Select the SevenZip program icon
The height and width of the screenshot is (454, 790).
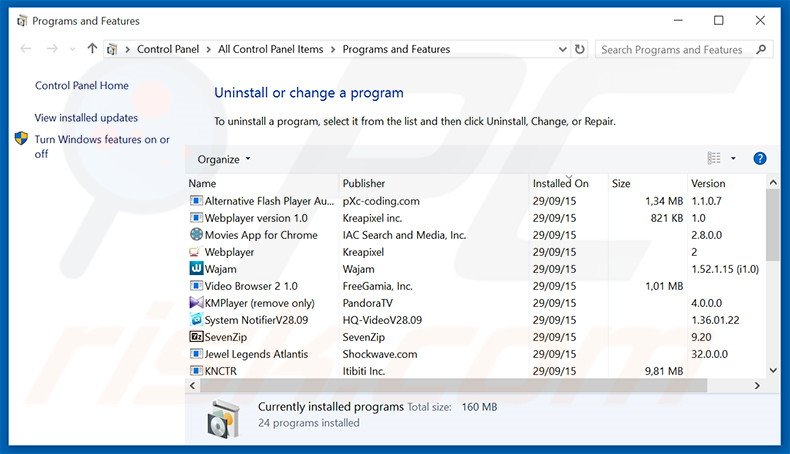pyautogui.click(x=196, y=337)
